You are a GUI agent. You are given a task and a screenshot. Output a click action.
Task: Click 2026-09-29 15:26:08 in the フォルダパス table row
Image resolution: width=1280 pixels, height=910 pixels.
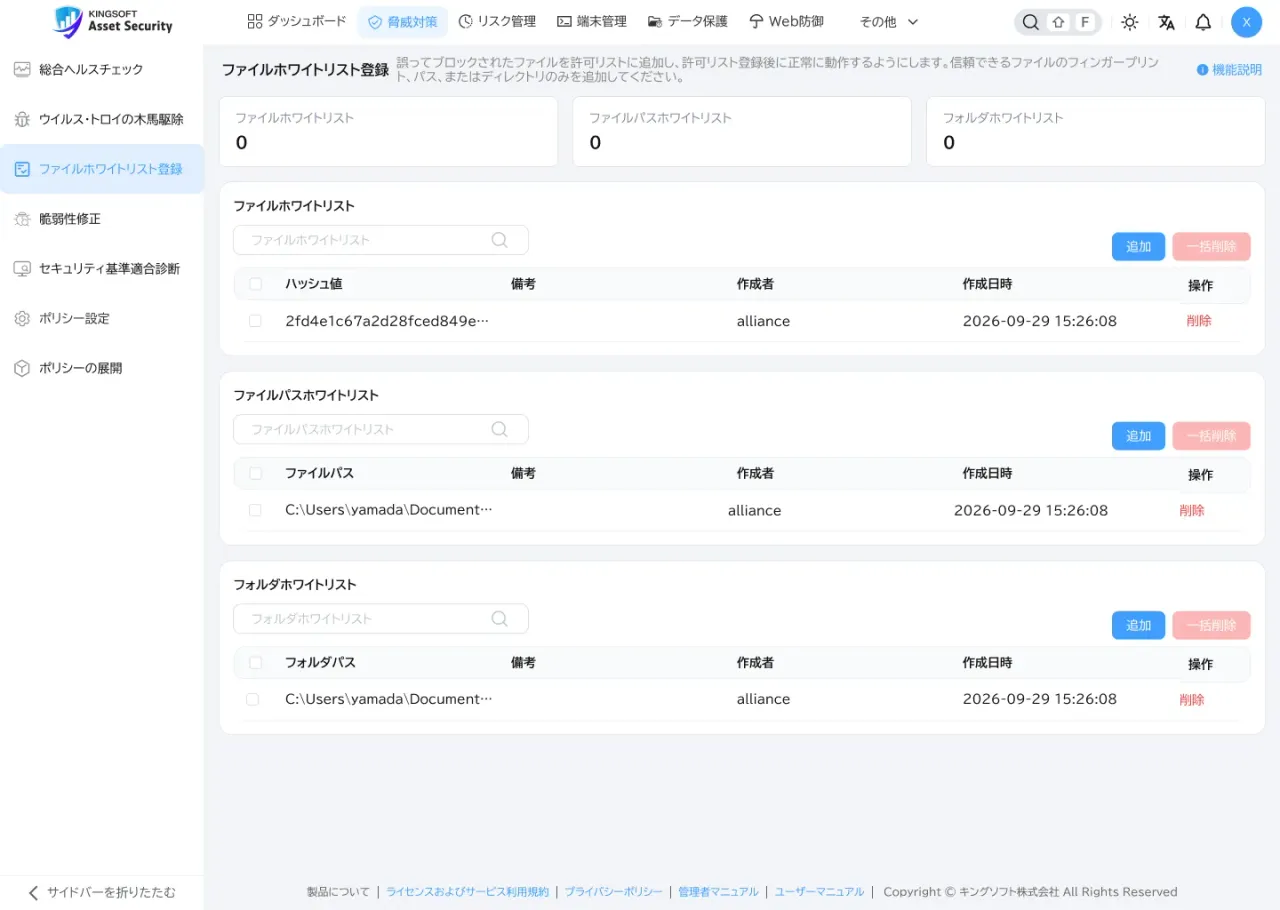point(1040,699)
